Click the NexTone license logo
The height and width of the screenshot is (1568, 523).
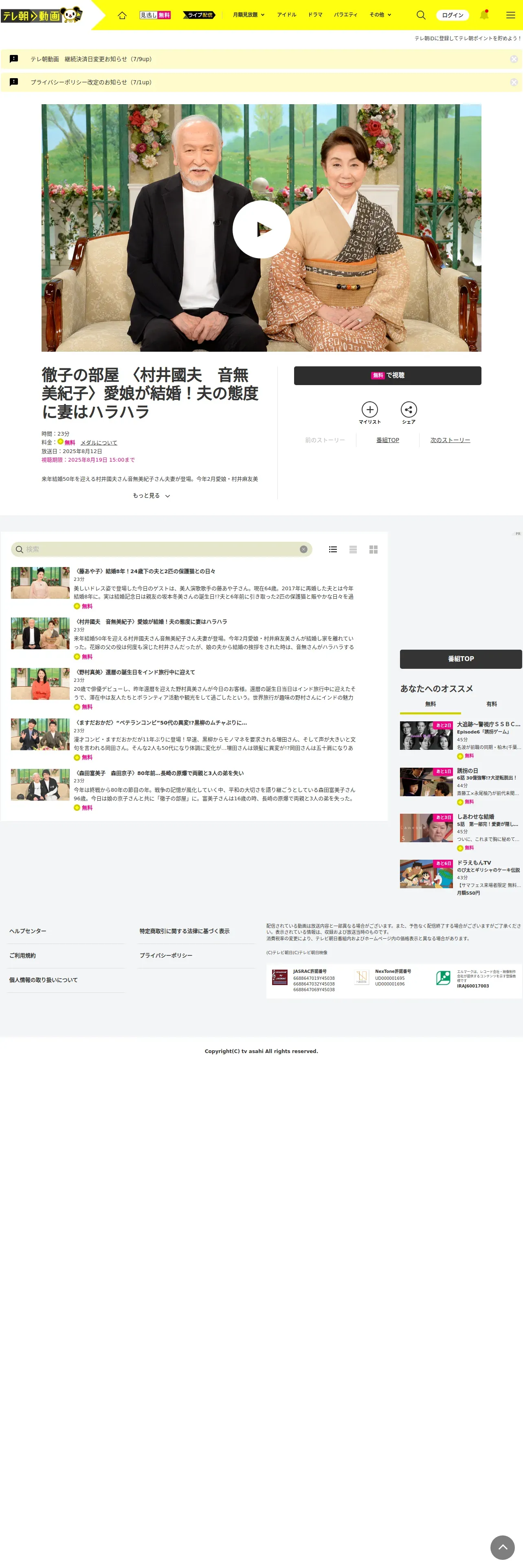tap(362, 978)
